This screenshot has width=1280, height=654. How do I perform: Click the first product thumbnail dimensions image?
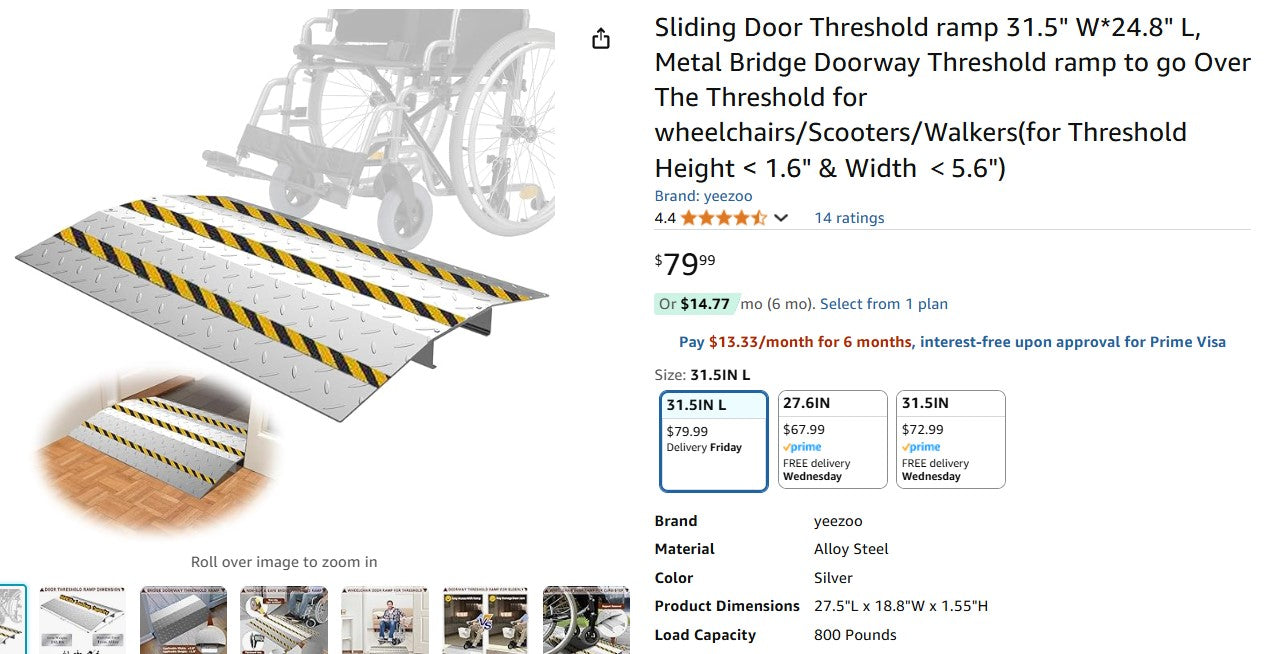click(82, 620)
